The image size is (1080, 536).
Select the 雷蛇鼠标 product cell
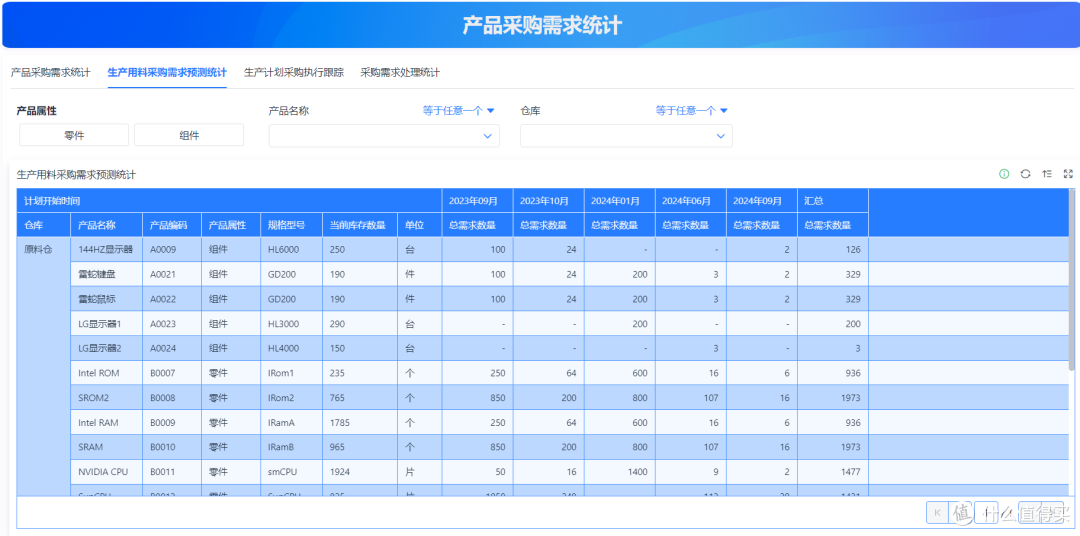[107, 299]
